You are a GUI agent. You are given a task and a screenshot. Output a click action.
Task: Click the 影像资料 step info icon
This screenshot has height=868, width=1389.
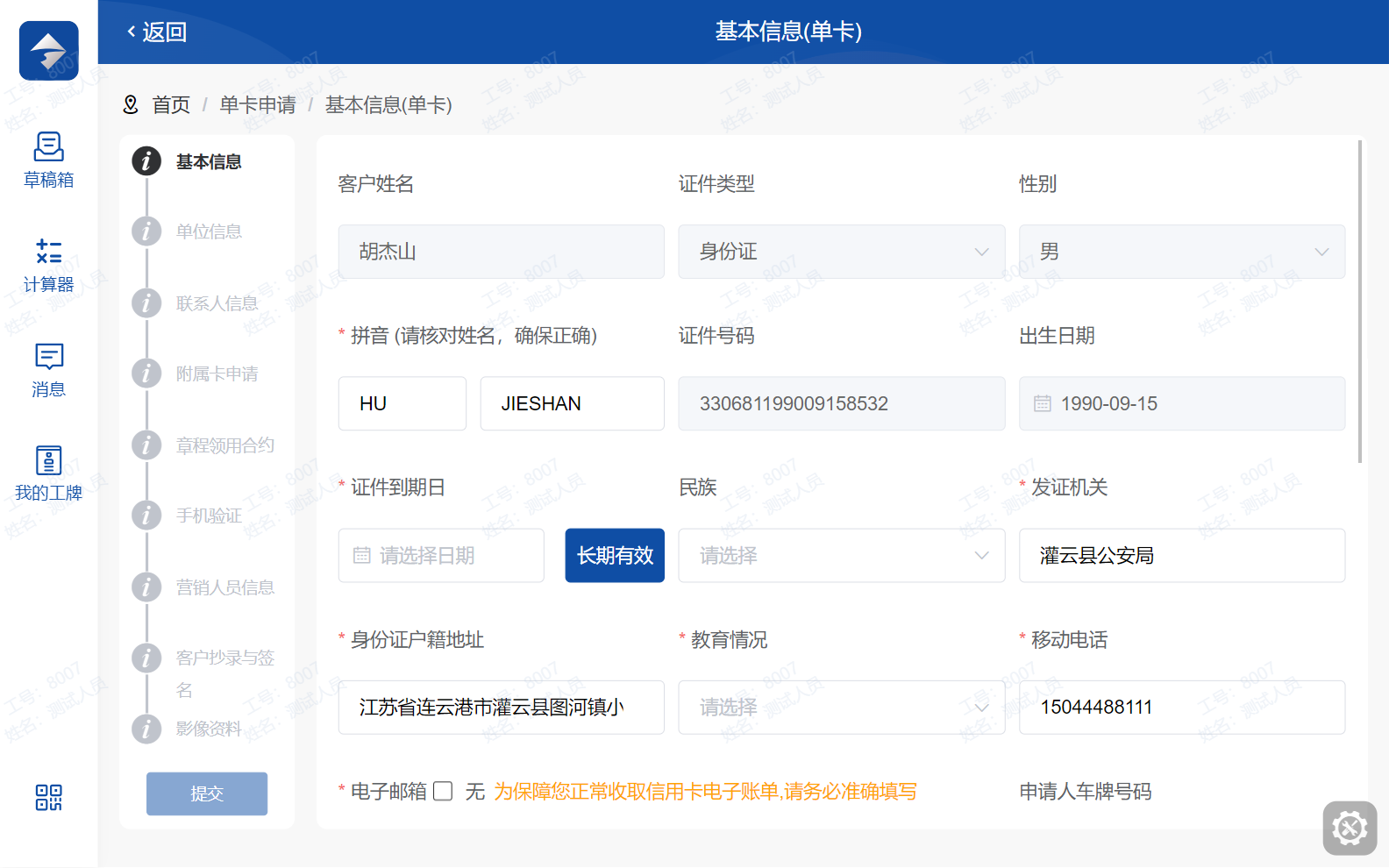[x=146, y=729]
